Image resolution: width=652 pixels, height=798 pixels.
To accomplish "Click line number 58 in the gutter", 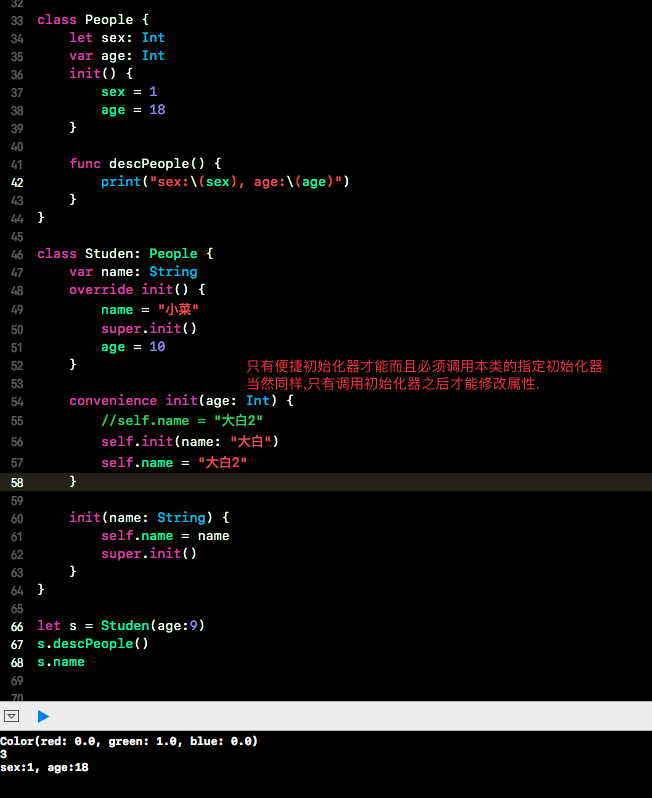I will 17,481.
